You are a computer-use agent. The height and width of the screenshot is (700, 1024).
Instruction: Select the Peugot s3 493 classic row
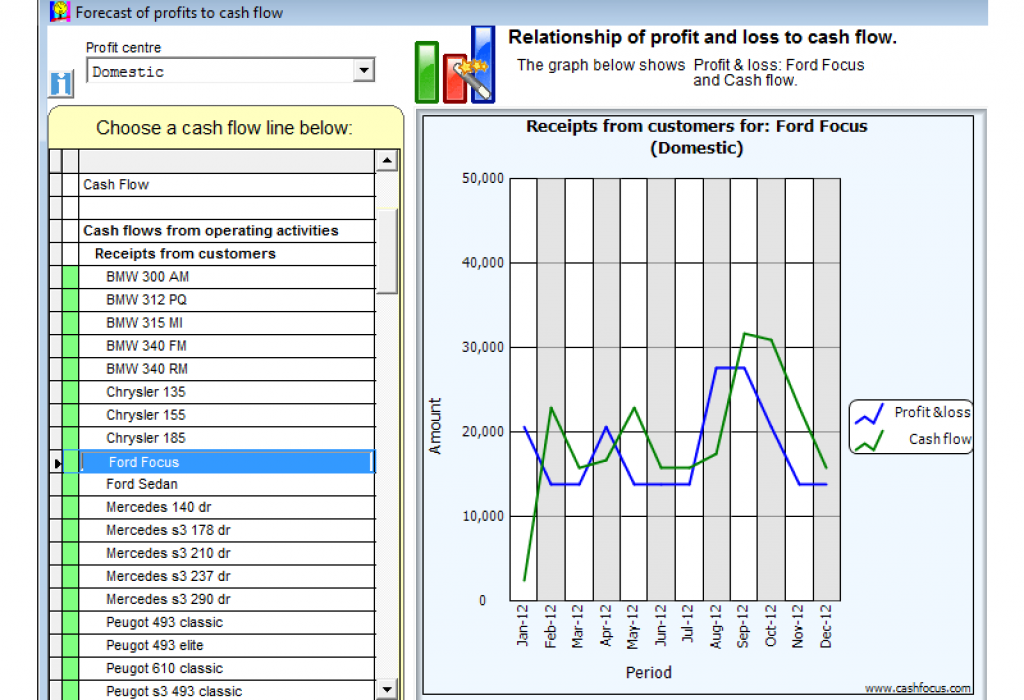point(227,691)
